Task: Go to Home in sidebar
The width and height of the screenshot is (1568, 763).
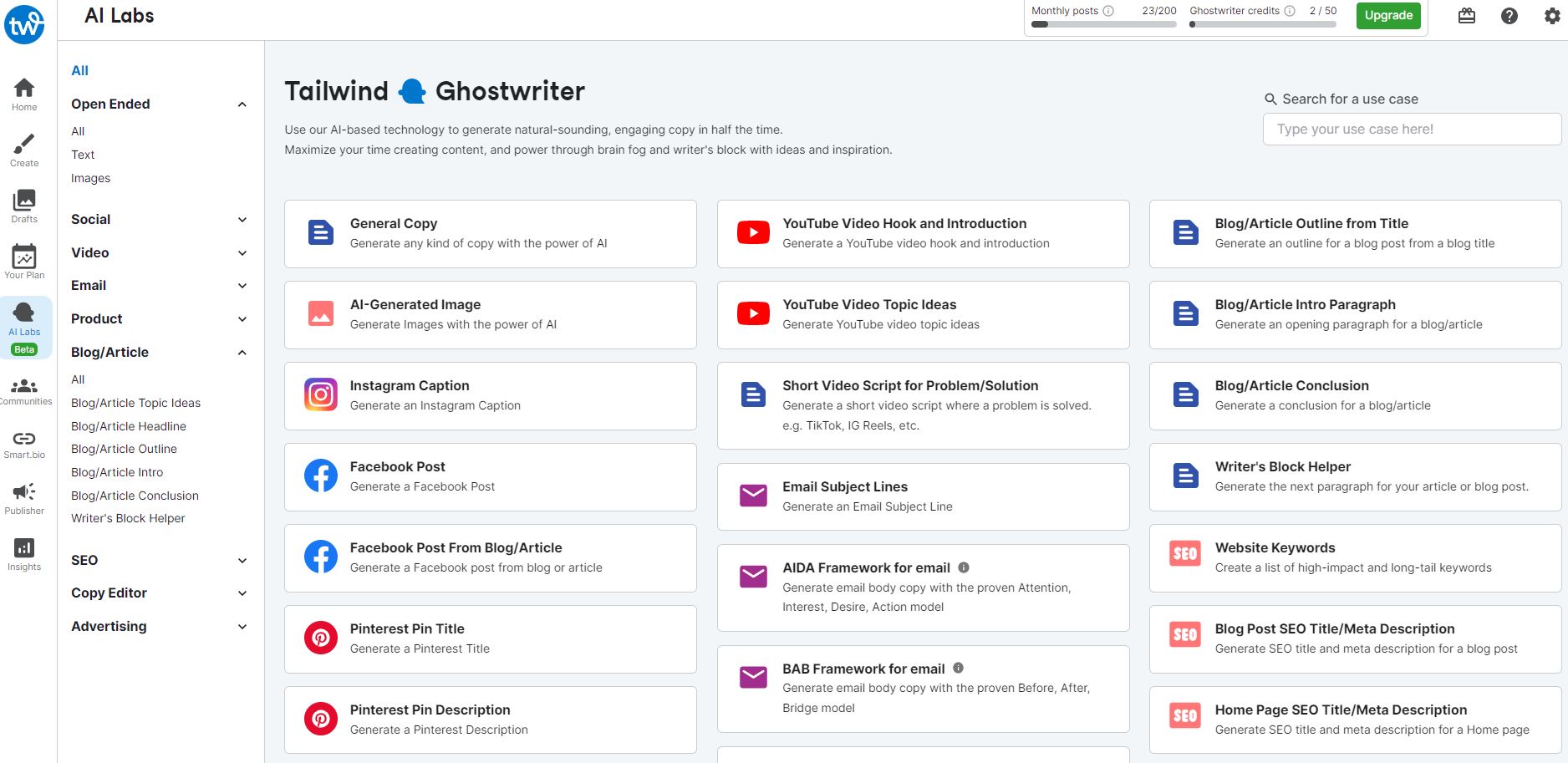Action: click(24, 94)
